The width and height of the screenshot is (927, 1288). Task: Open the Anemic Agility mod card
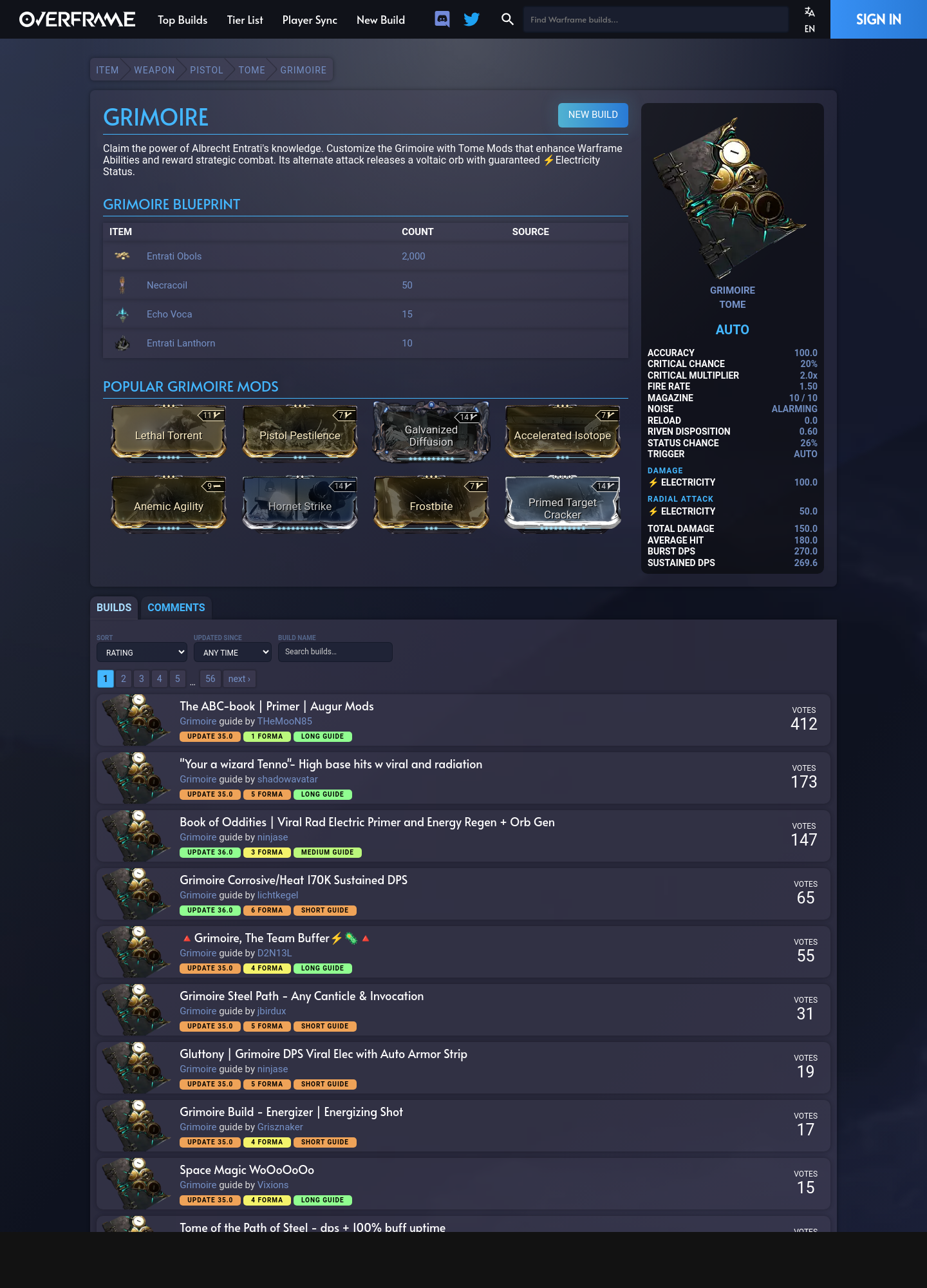[x=169, y=504]
